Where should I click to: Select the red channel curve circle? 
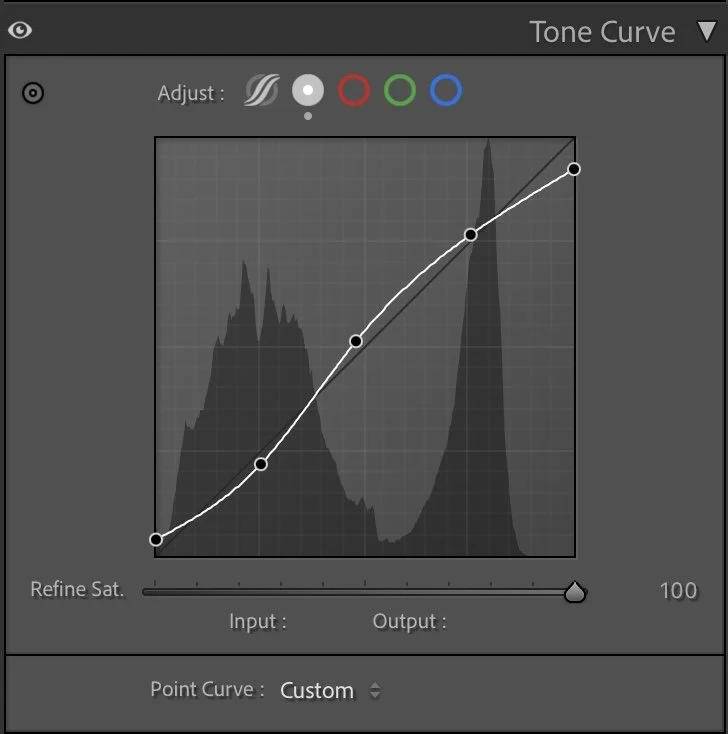(354, 90)
